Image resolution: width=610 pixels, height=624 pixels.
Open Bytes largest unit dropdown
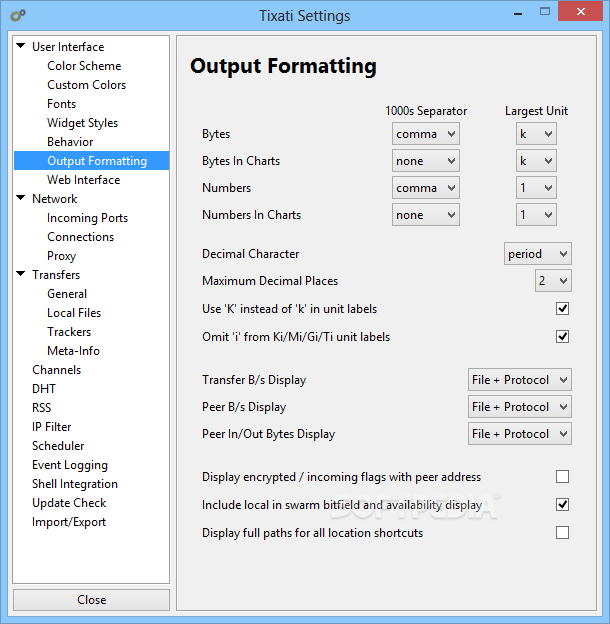536,134
